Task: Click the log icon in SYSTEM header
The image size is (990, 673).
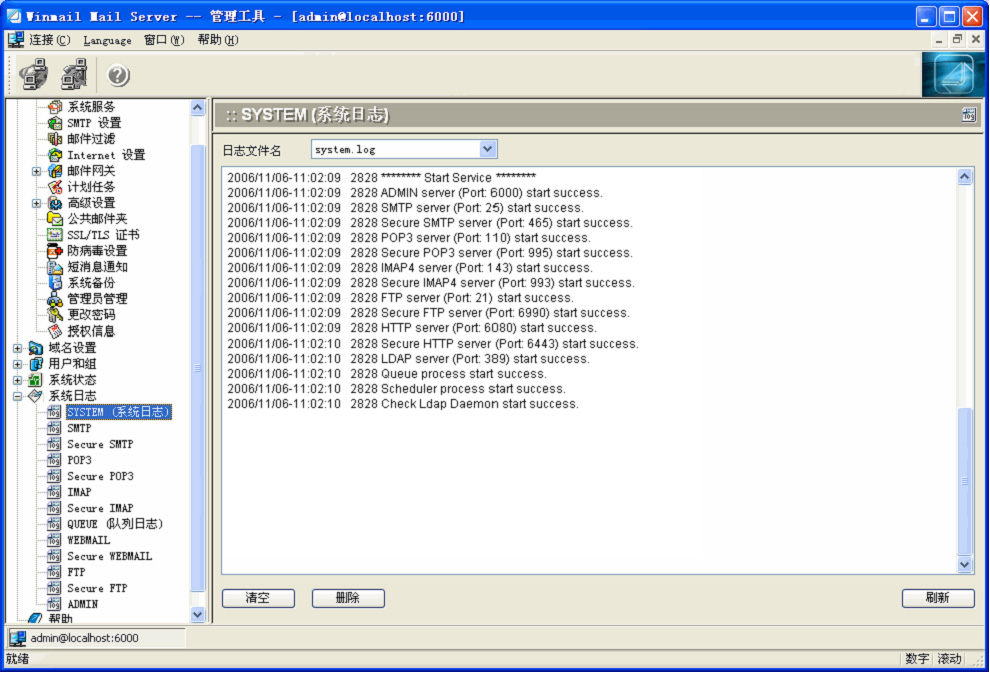Action: 969,115
